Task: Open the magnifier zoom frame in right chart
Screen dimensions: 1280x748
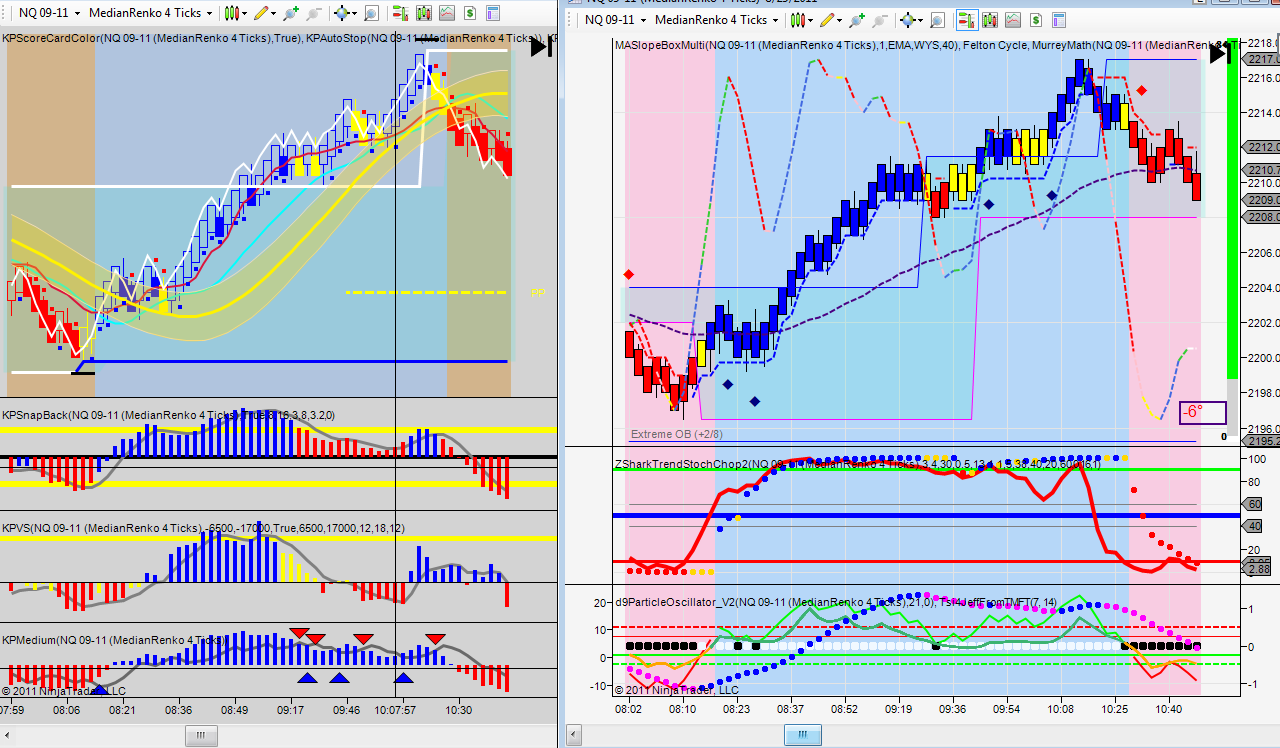Action: [938, 20]
